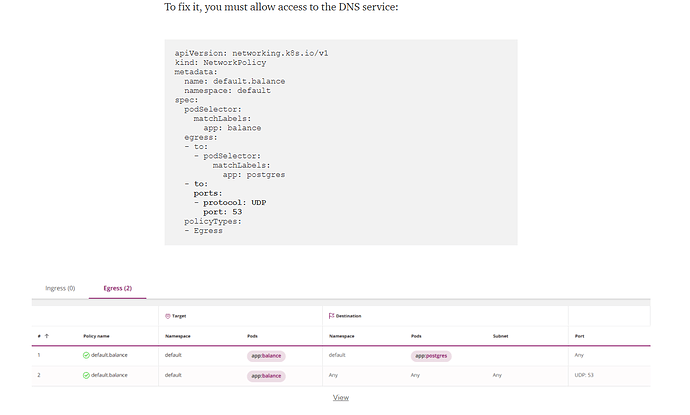Click the sort arrow in the # column

coord(47,336)
